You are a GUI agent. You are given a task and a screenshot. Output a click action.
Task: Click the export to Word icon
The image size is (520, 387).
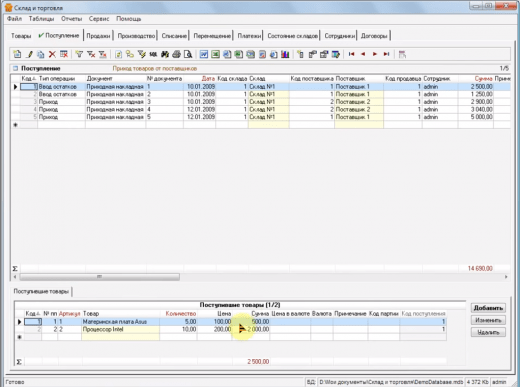click(204, 54)
